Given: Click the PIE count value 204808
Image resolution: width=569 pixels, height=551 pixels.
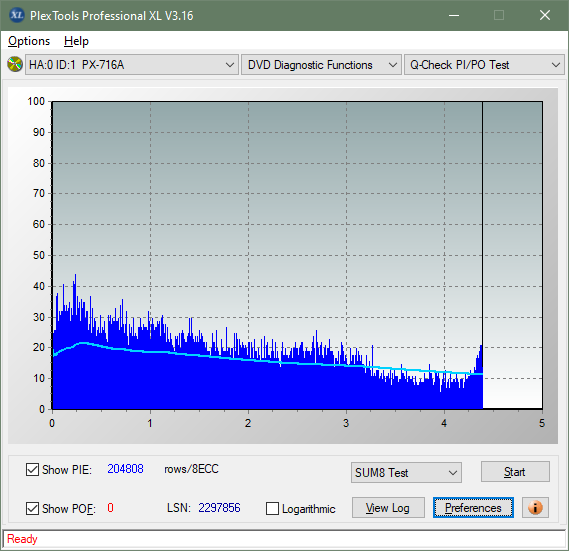Looking at the screenshot, I should tap(125, 469).
